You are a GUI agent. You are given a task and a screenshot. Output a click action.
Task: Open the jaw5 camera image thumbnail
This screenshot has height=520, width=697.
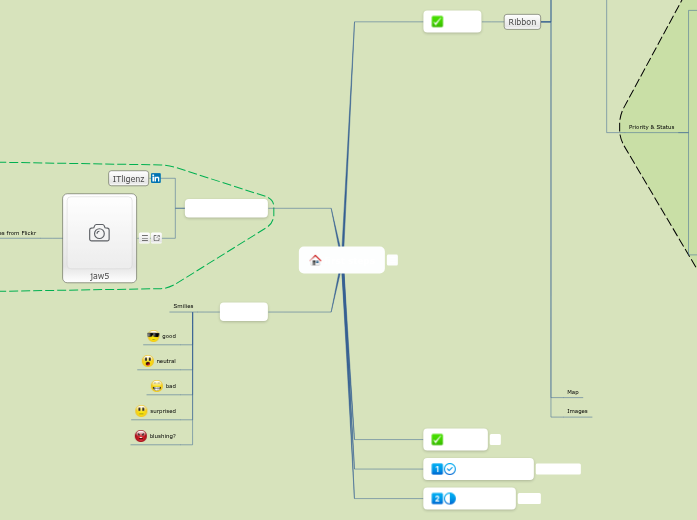100,233
